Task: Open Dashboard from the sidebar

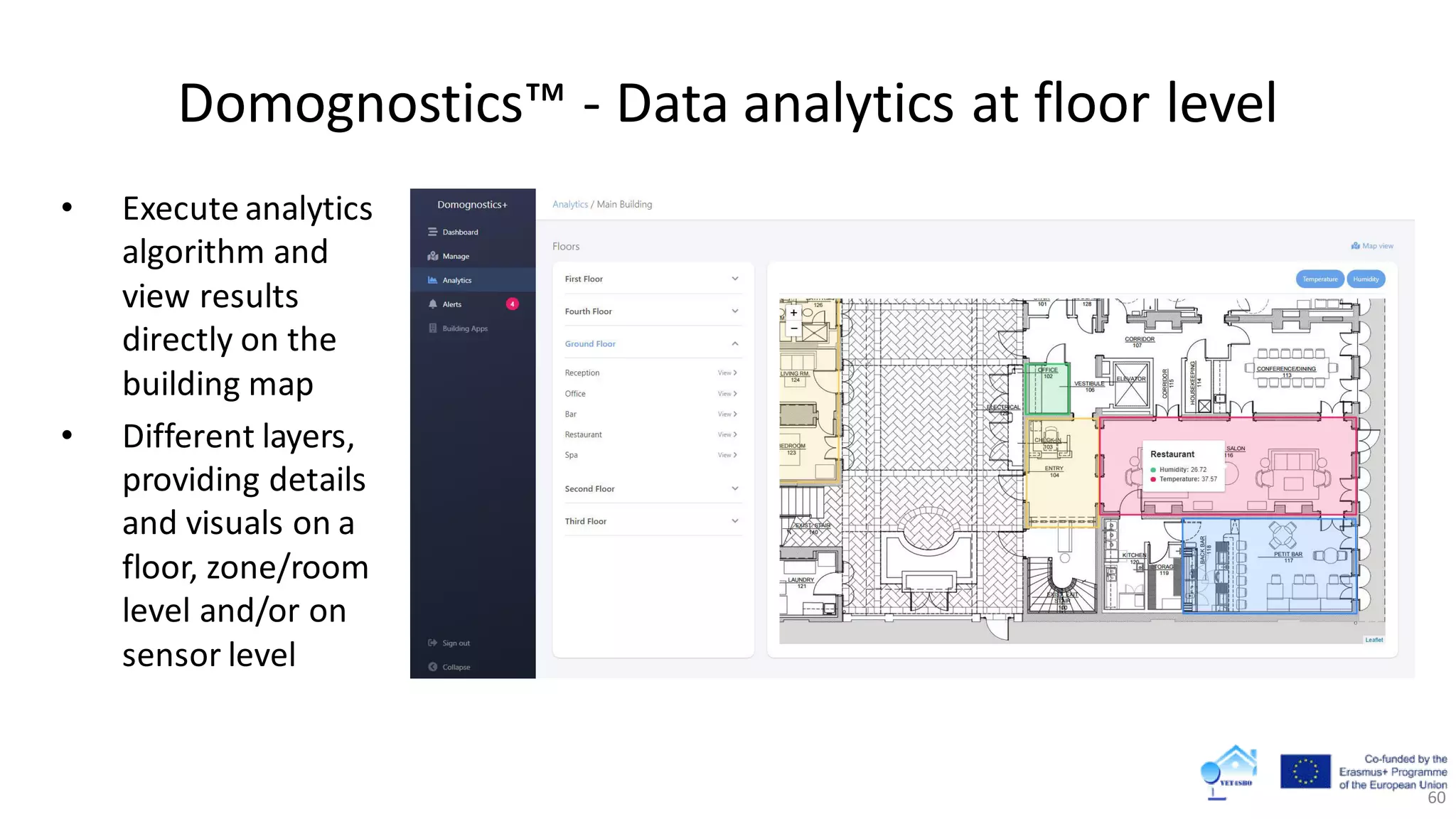Action: (x=460, y=232)
